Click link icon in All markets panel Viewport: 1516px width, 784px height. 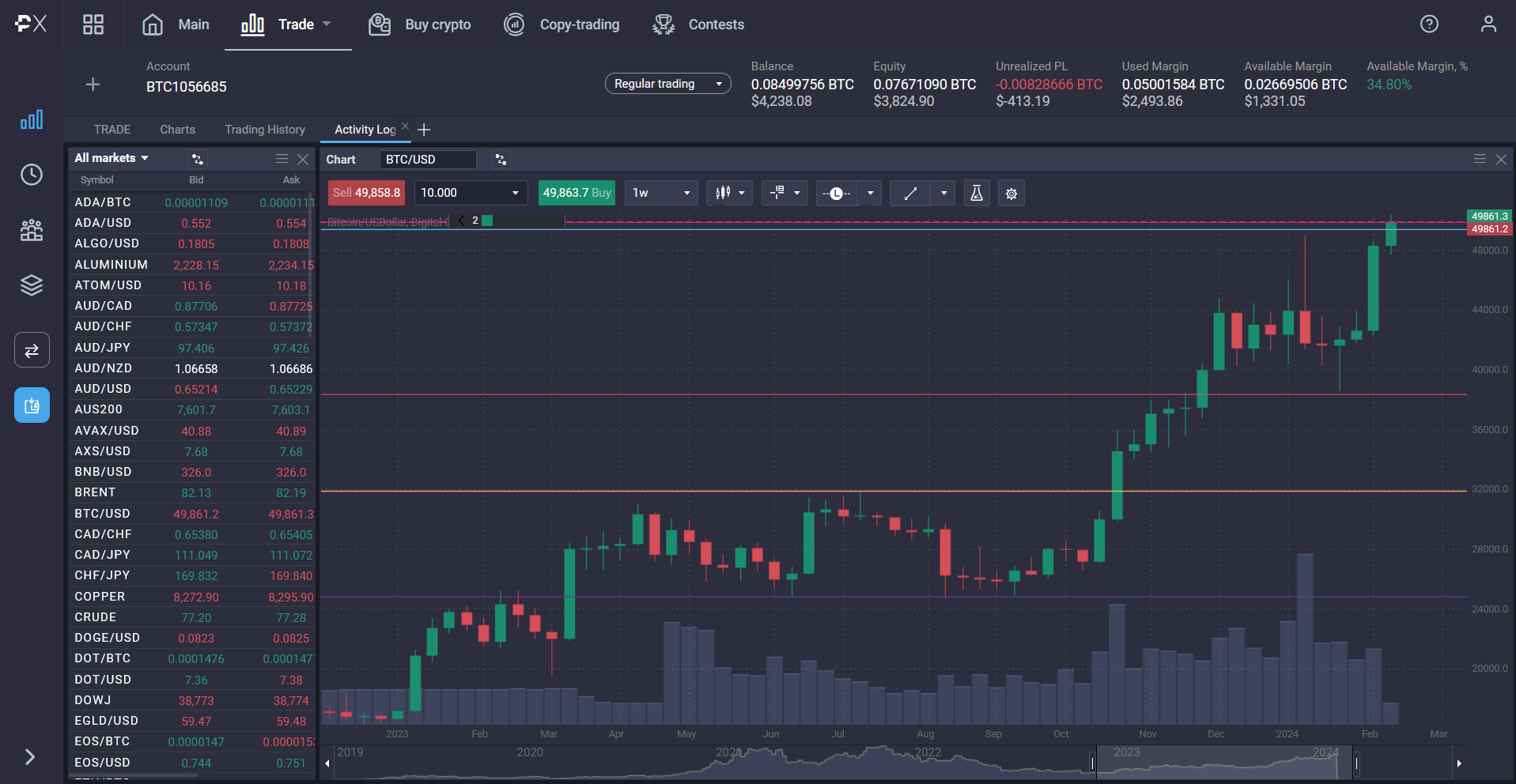pyautogui.click(x=197, y=159)
